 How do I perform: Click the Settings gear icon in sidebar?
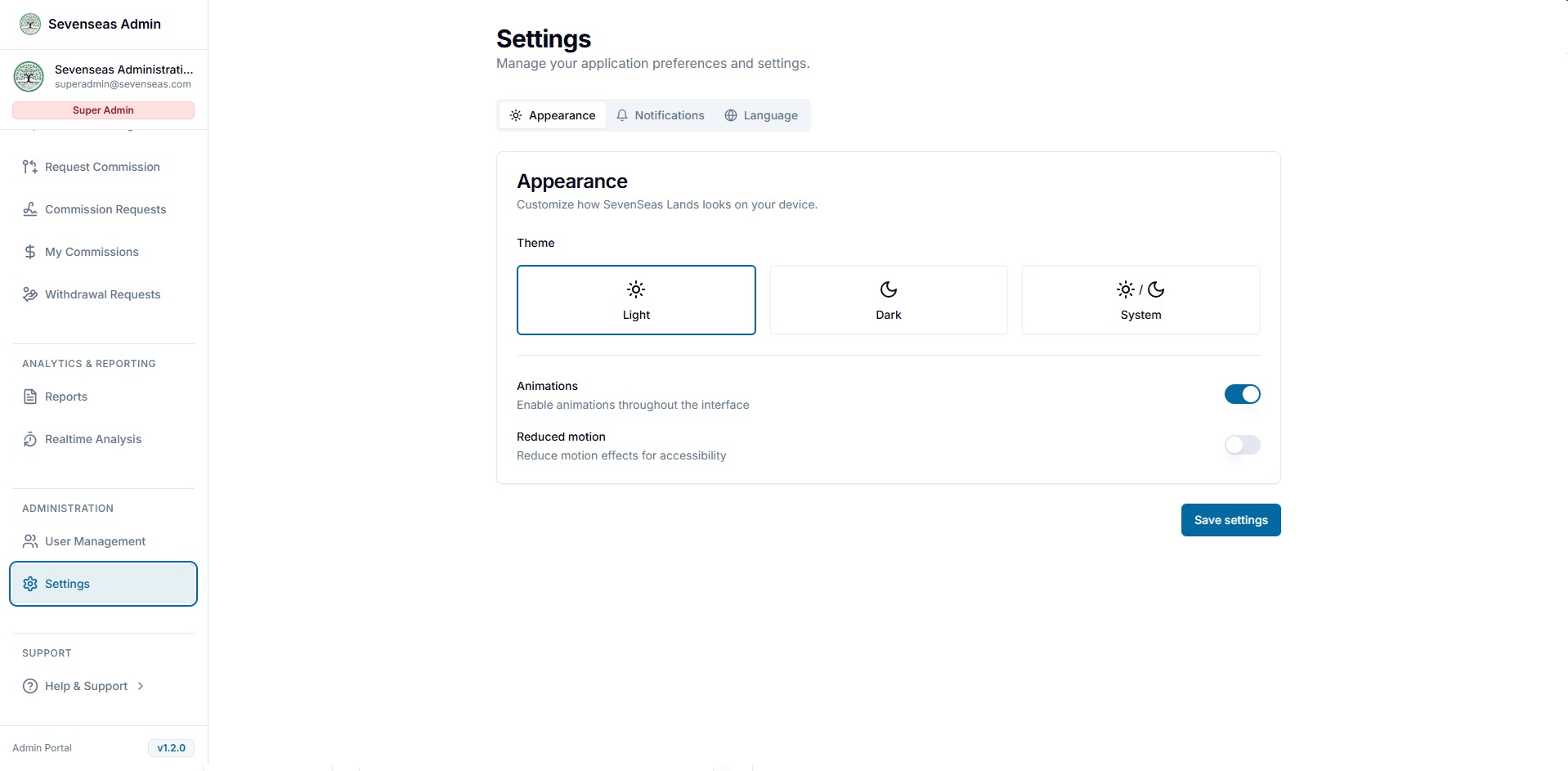30,584
